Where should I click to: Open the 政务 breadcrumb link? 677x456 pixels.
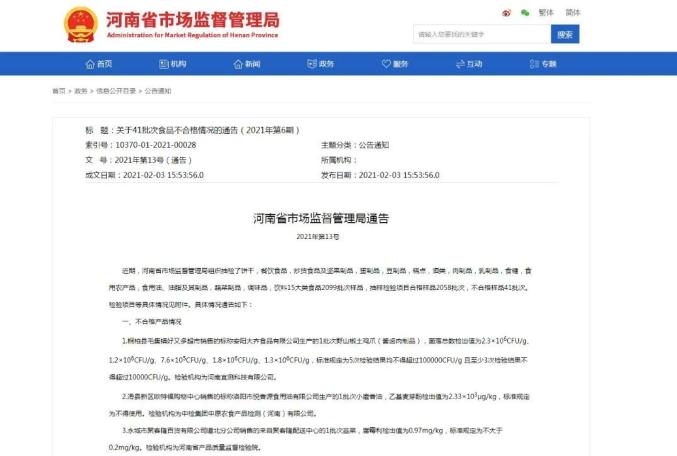point(81,91)
